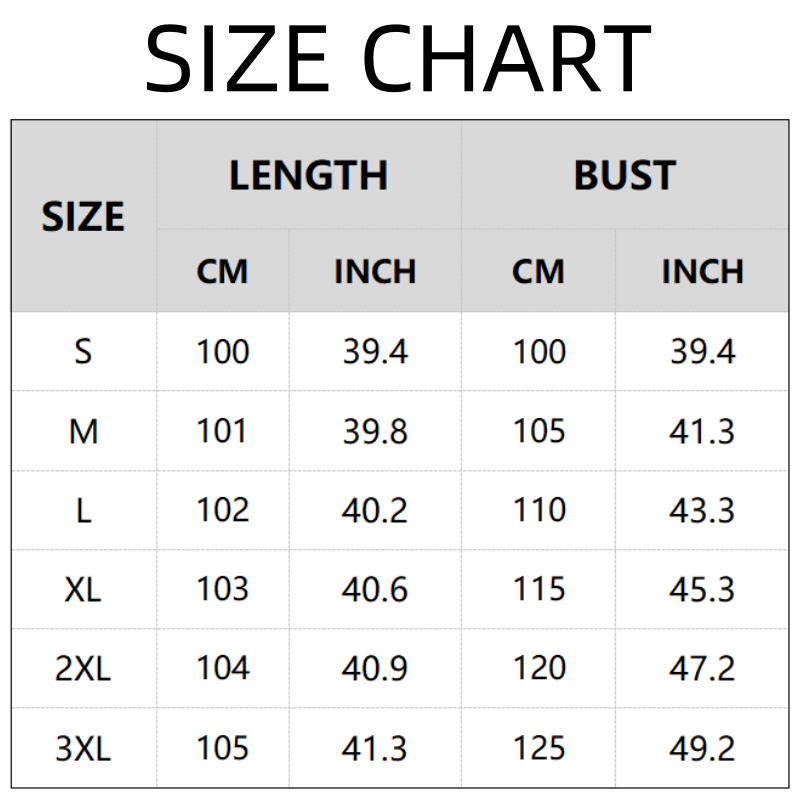Select the S size row label
This screenshot has height=800, width=800.
[x=83, y=352]
